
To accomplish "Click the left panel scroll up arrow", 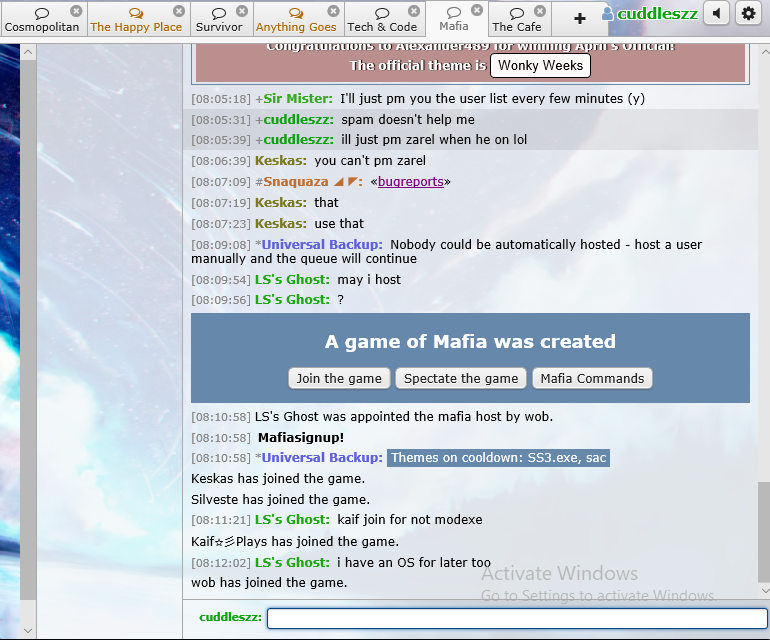I will coord(28,52).
